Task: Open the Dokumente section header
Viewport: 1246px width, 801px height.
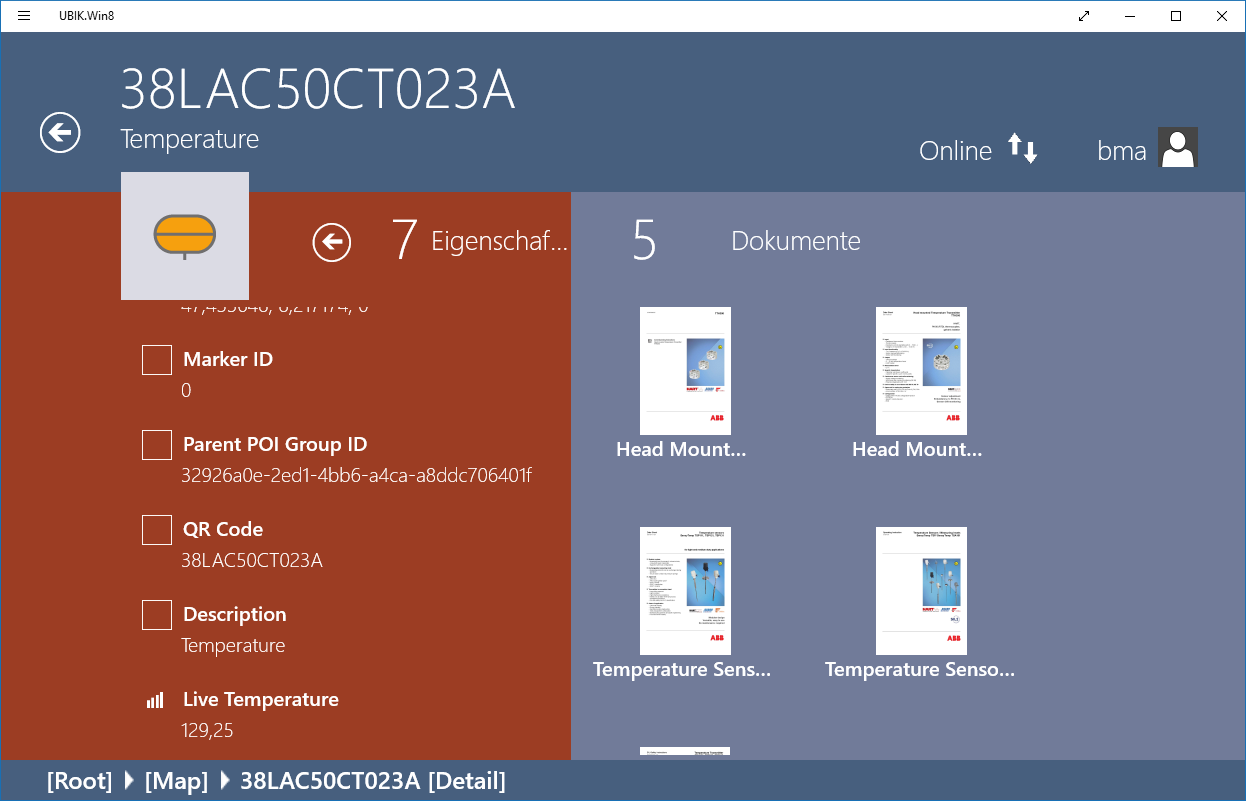Action: coord(795,241)
